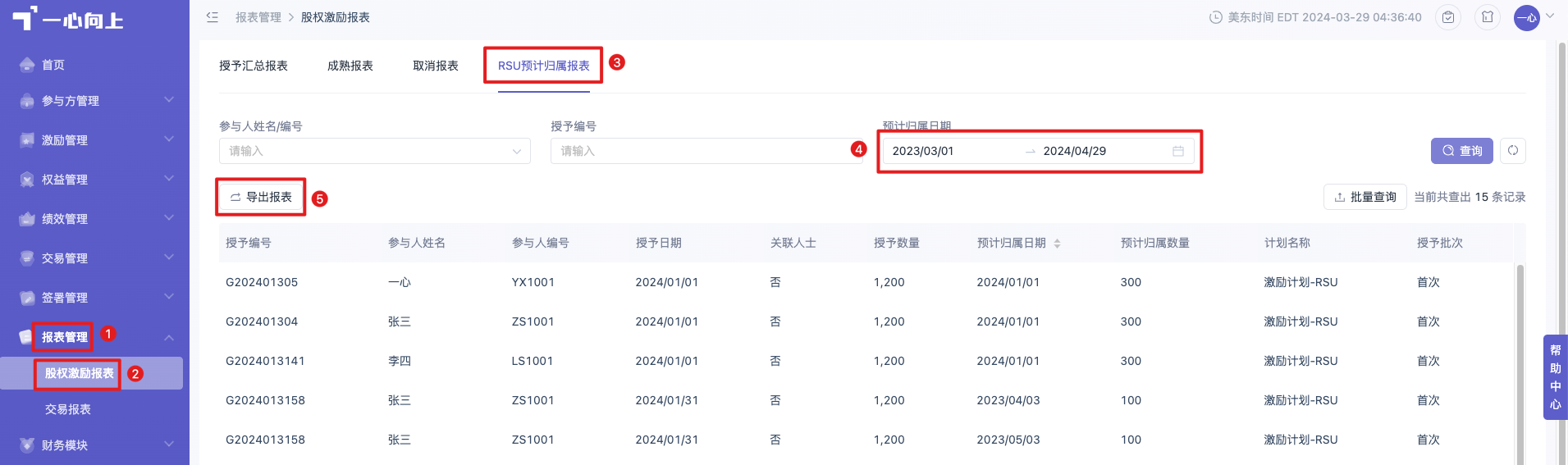Click the 一心向上 logo
Screen dimensions: 1568x465
click(x=67, y=18)
